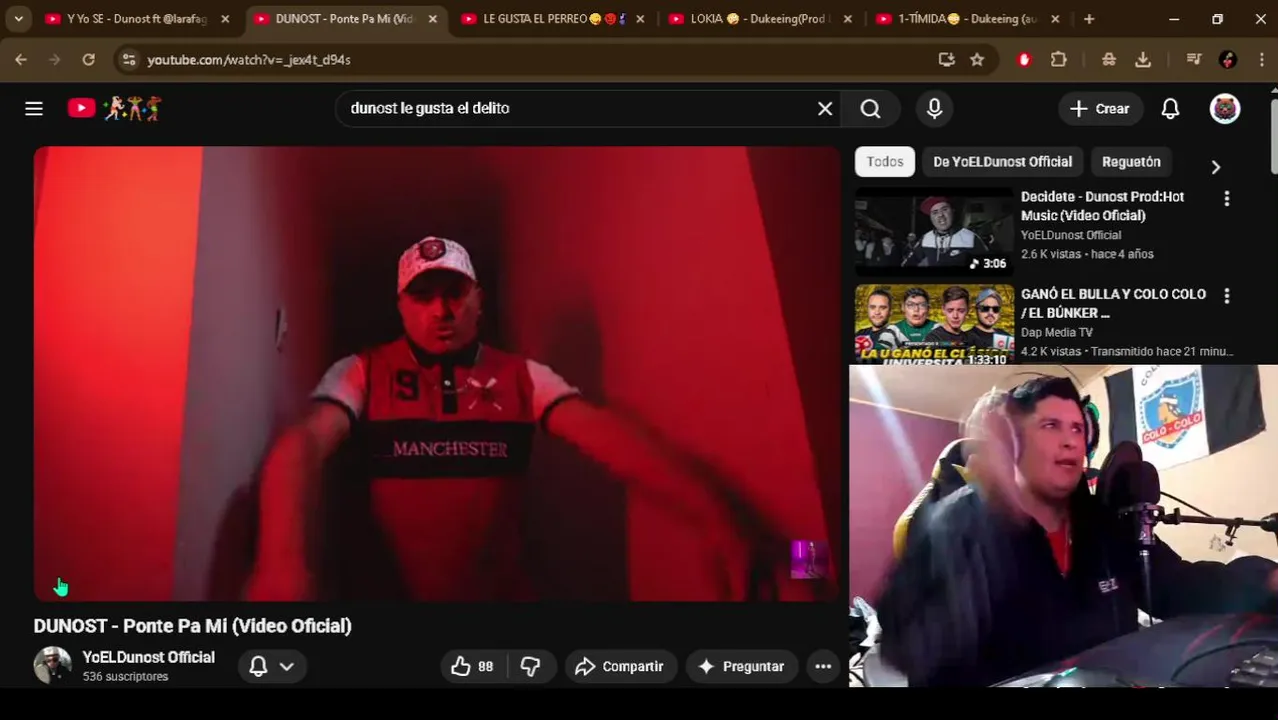1278x720 pixels.
Task: Install app icon in address bar
Action: point(946,60)
